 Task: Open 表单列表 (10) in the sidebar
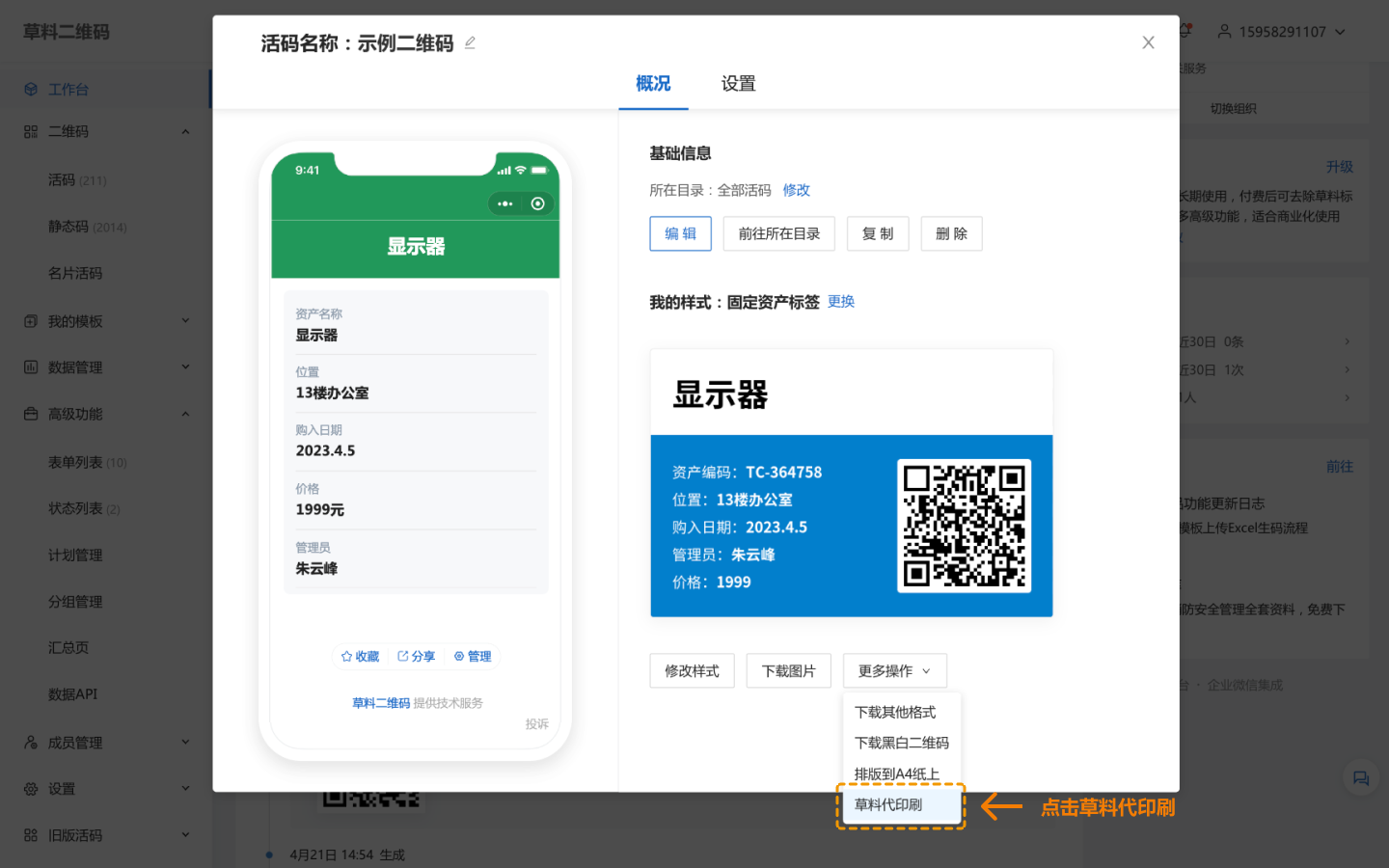(x=87, y=463)
